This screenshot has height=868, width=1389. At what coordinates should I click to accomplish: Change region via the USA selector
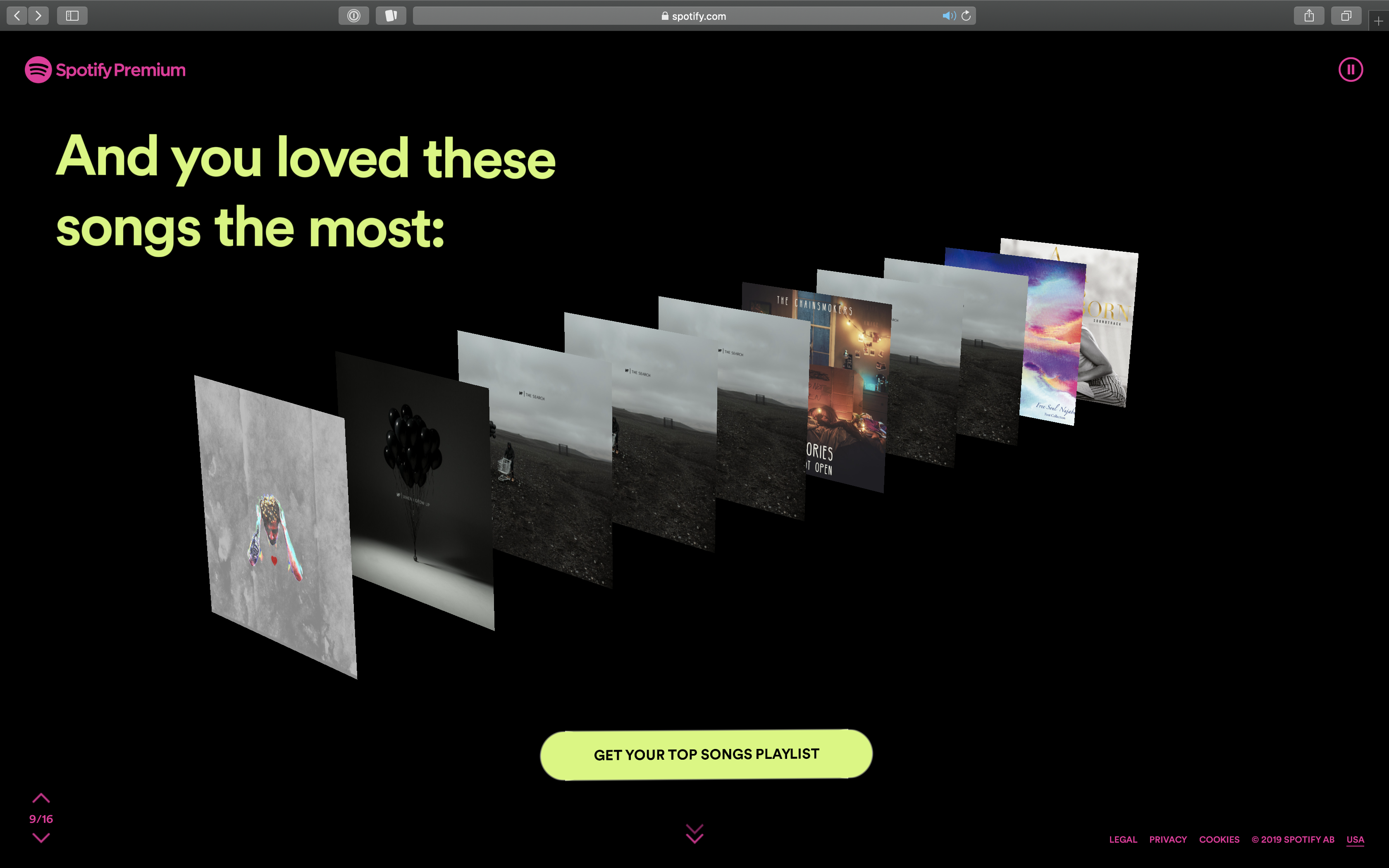coord(1355,839)
